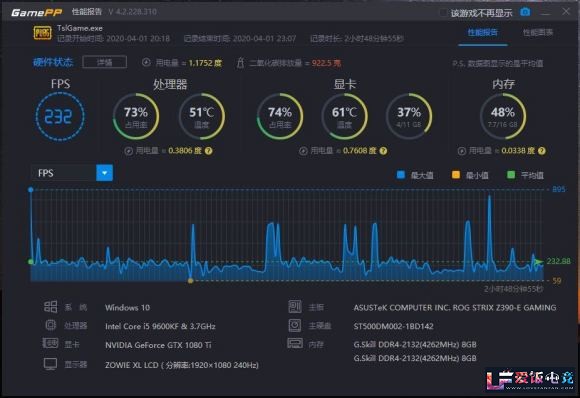This screenshot has height=398, width=580.
Task: Switch to the performance chart tab
Action: (538, 33)
